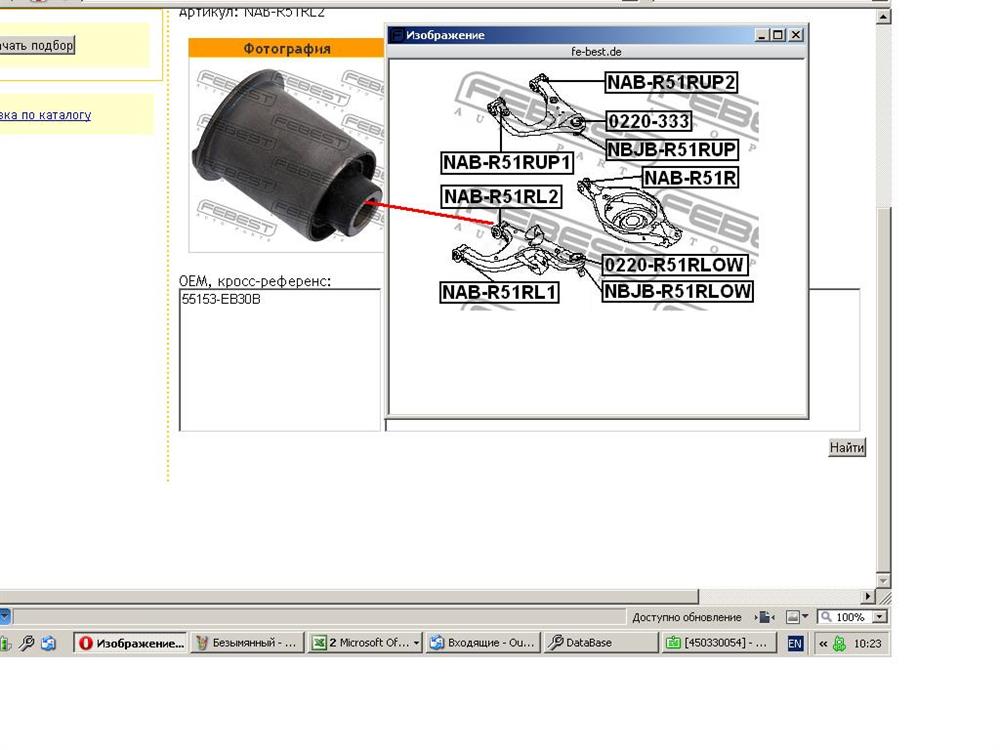
Task: Click the horizontal scrollbar right arrow
Action: (x=867, y=597)
